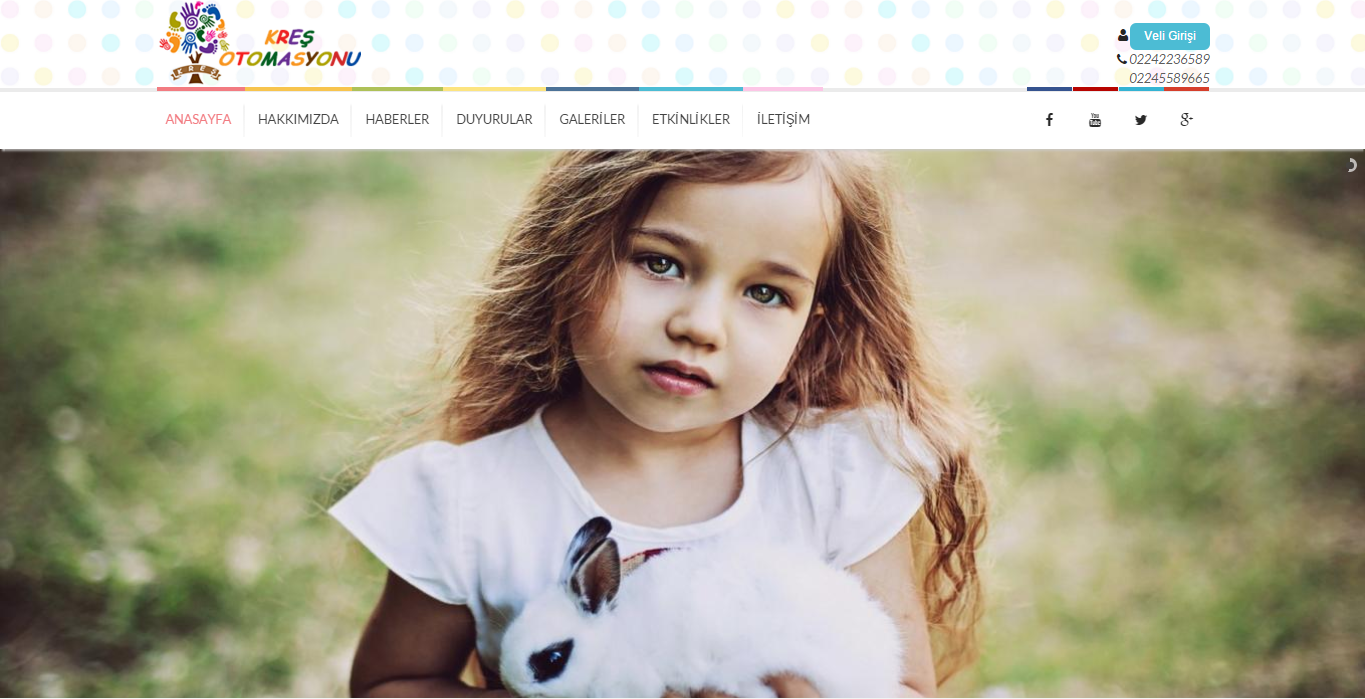Viewport: 1365px width, 699px height.
Task: Click the colorful handprint tree logo
Action: pos(194,41)
